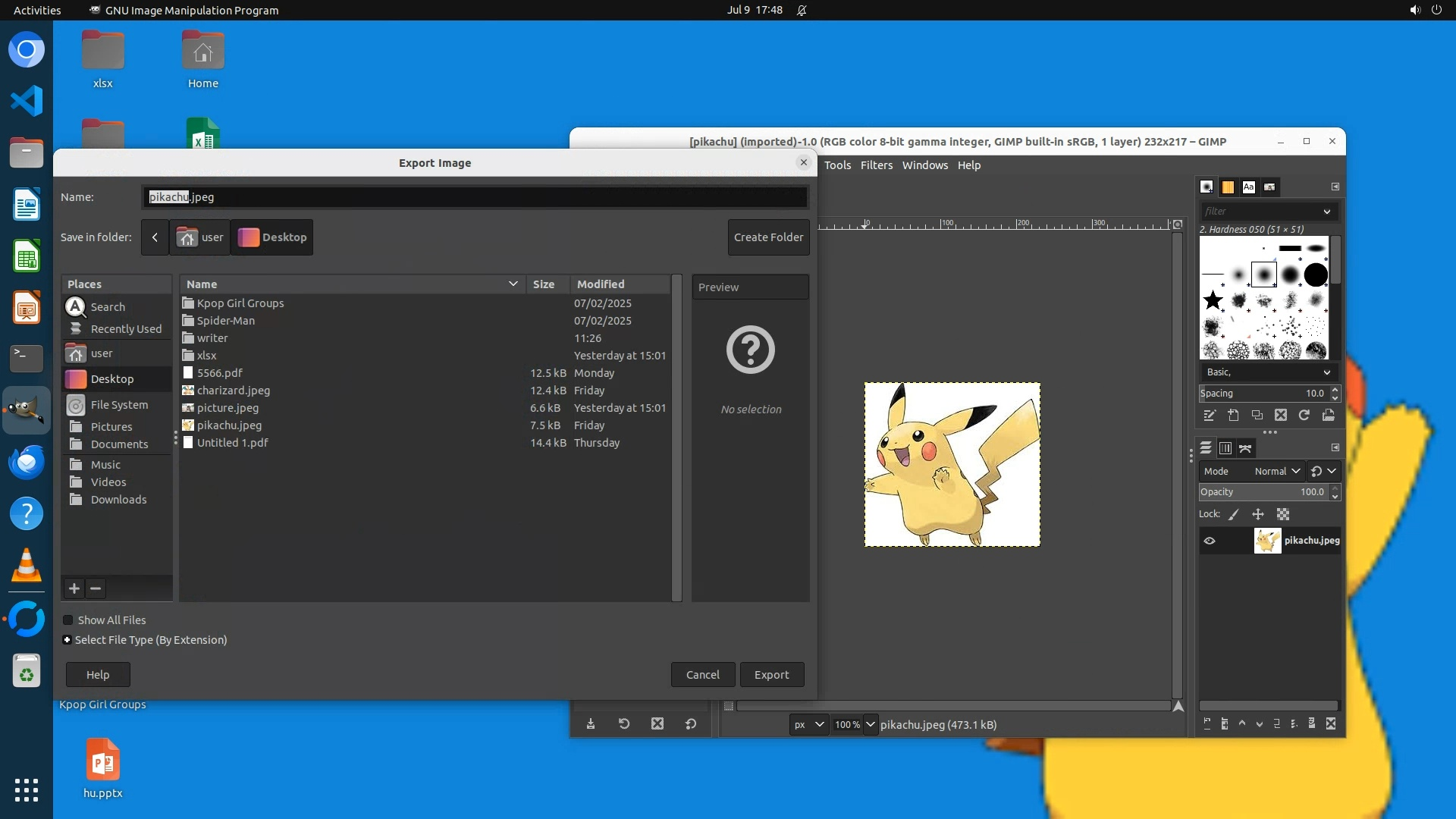This screenshot has height=819, width=1456.
Task: Open the layer Mode Normal dropdown
Action: pyautogui.click(x=1277, y=471)
